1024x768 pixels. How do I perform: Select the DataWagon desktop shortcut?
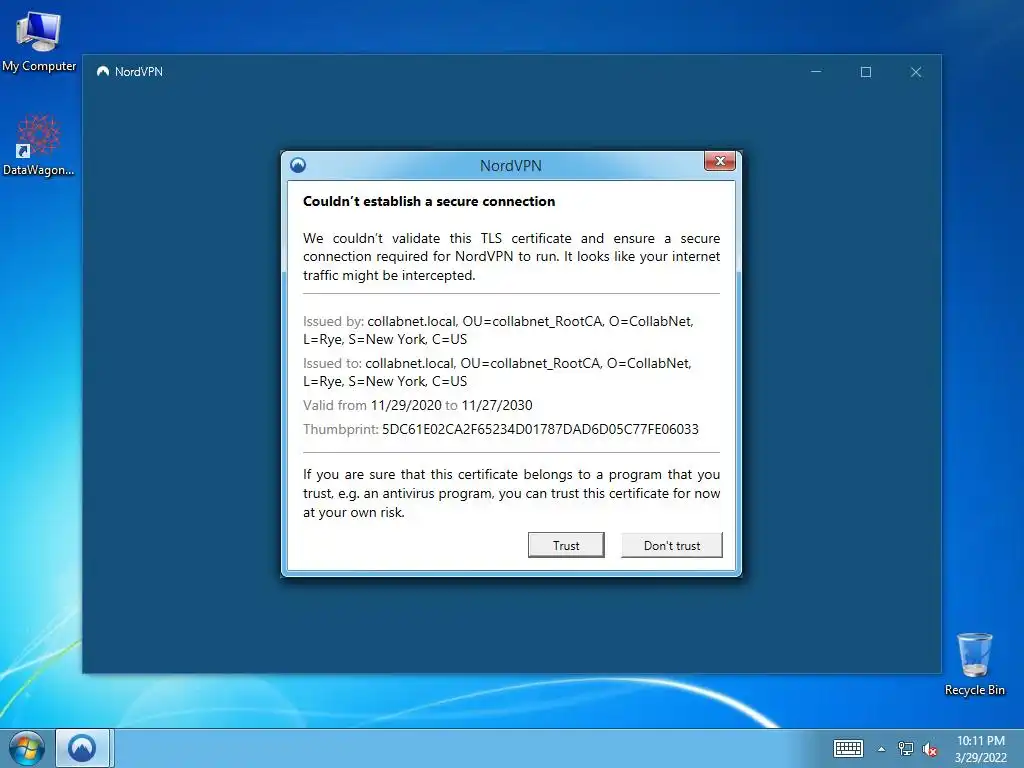[x=39, y=145]
